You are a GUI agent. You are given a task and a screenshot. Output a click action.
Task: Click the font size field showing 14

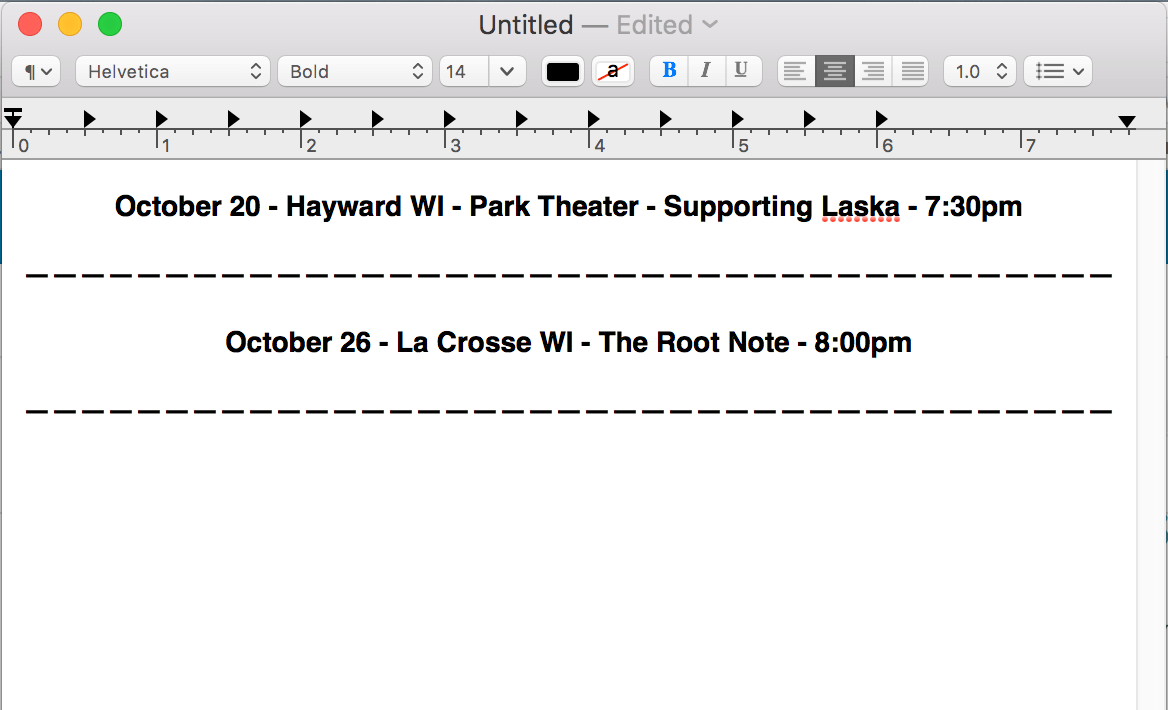pos(464,71)
